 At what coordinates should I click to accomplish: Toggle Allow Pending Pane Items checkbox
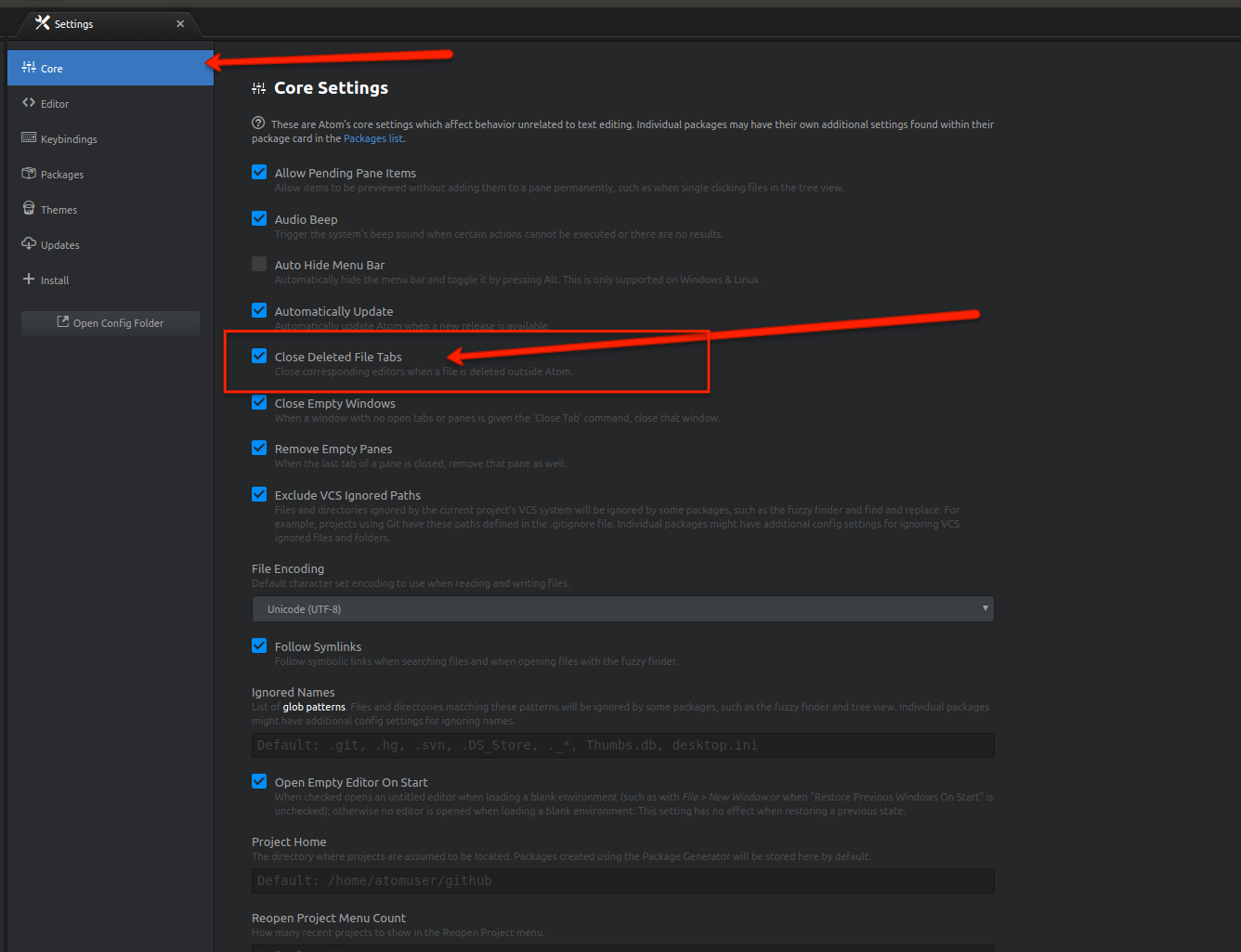pos(259,172)
